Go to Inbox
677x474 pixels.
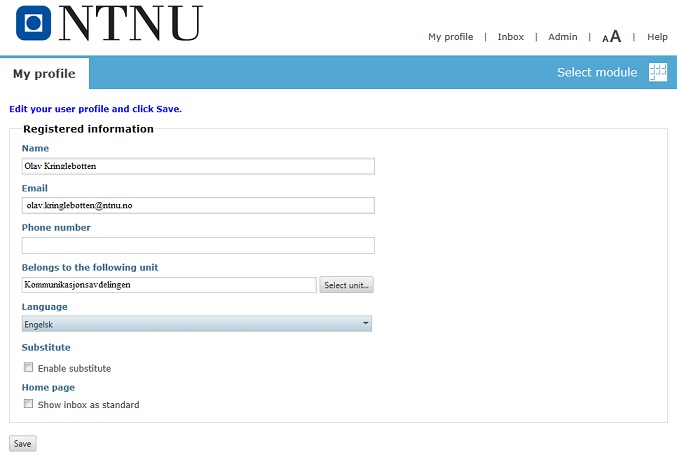click(510, 37)
